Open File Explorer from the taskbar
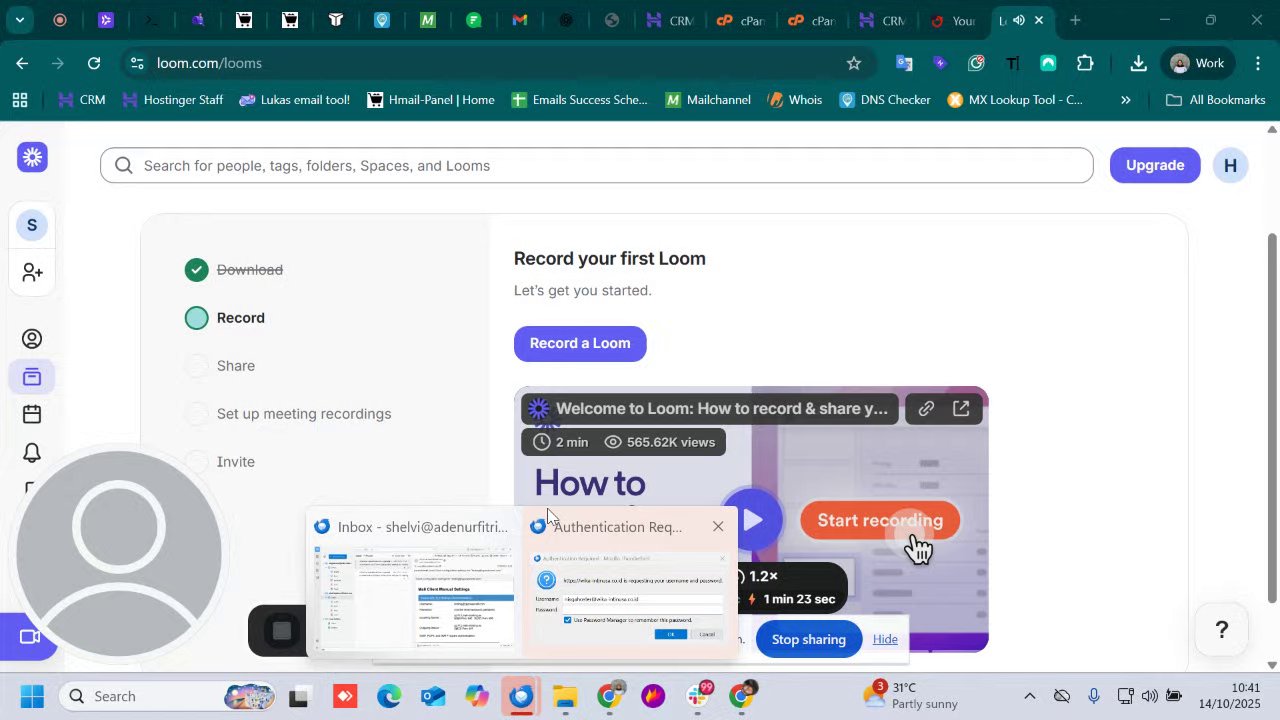Screen dimensions: 1280x720 click(565, 696)
